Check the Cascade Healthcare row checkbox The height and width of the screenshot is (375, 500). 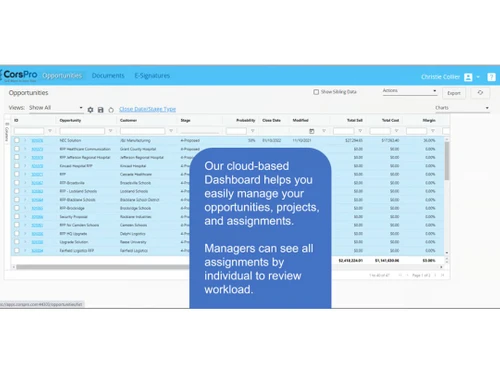tap(17, 174)
